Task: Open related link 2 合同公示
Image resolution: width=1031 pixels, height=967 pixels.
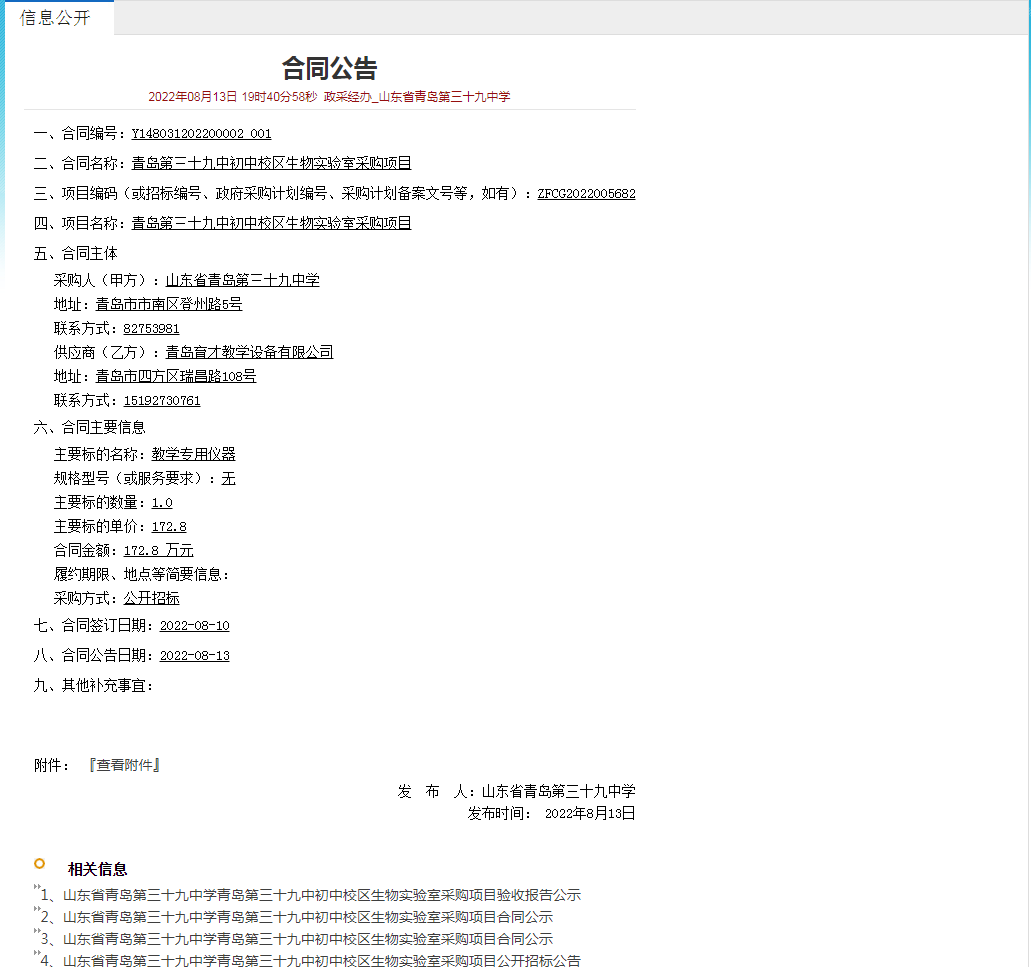Action: (307, 917)
